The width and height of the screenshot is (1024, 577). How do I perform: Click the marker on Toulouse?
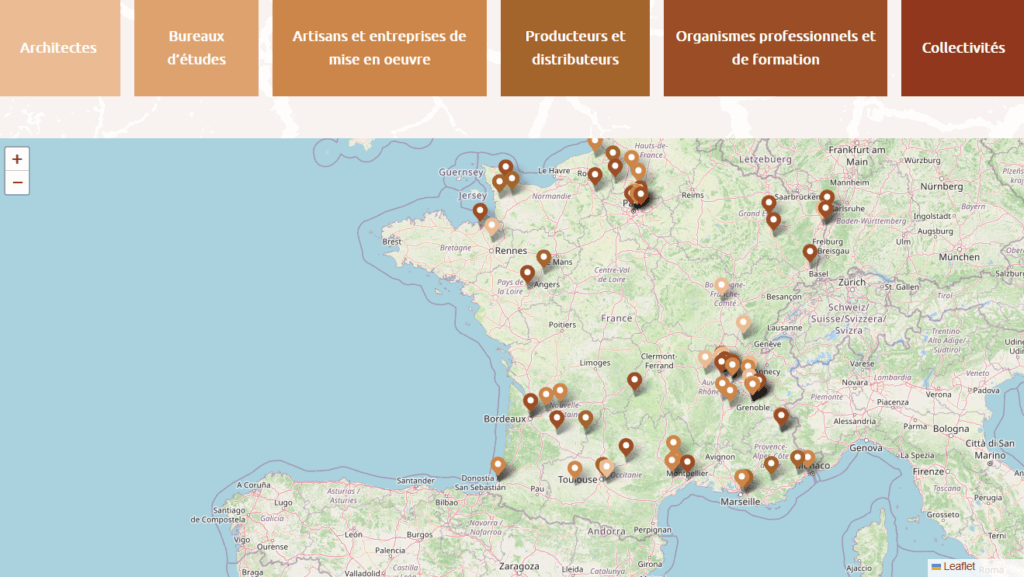click(575, 470)
